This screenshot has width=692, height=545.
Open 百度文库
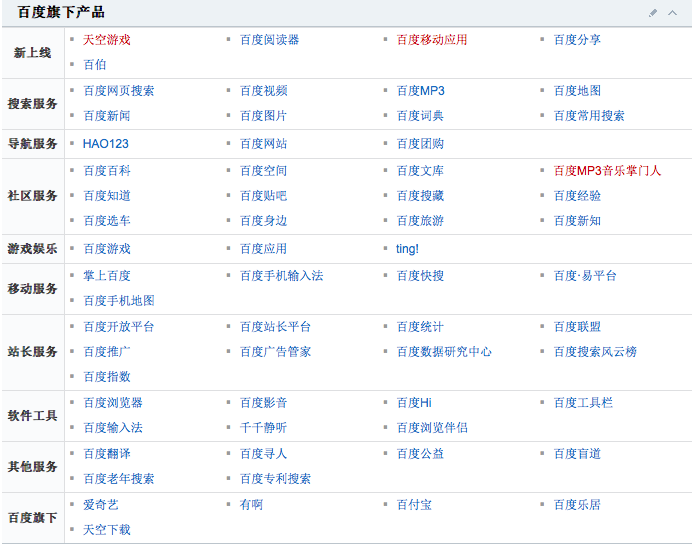pos(420,171)
